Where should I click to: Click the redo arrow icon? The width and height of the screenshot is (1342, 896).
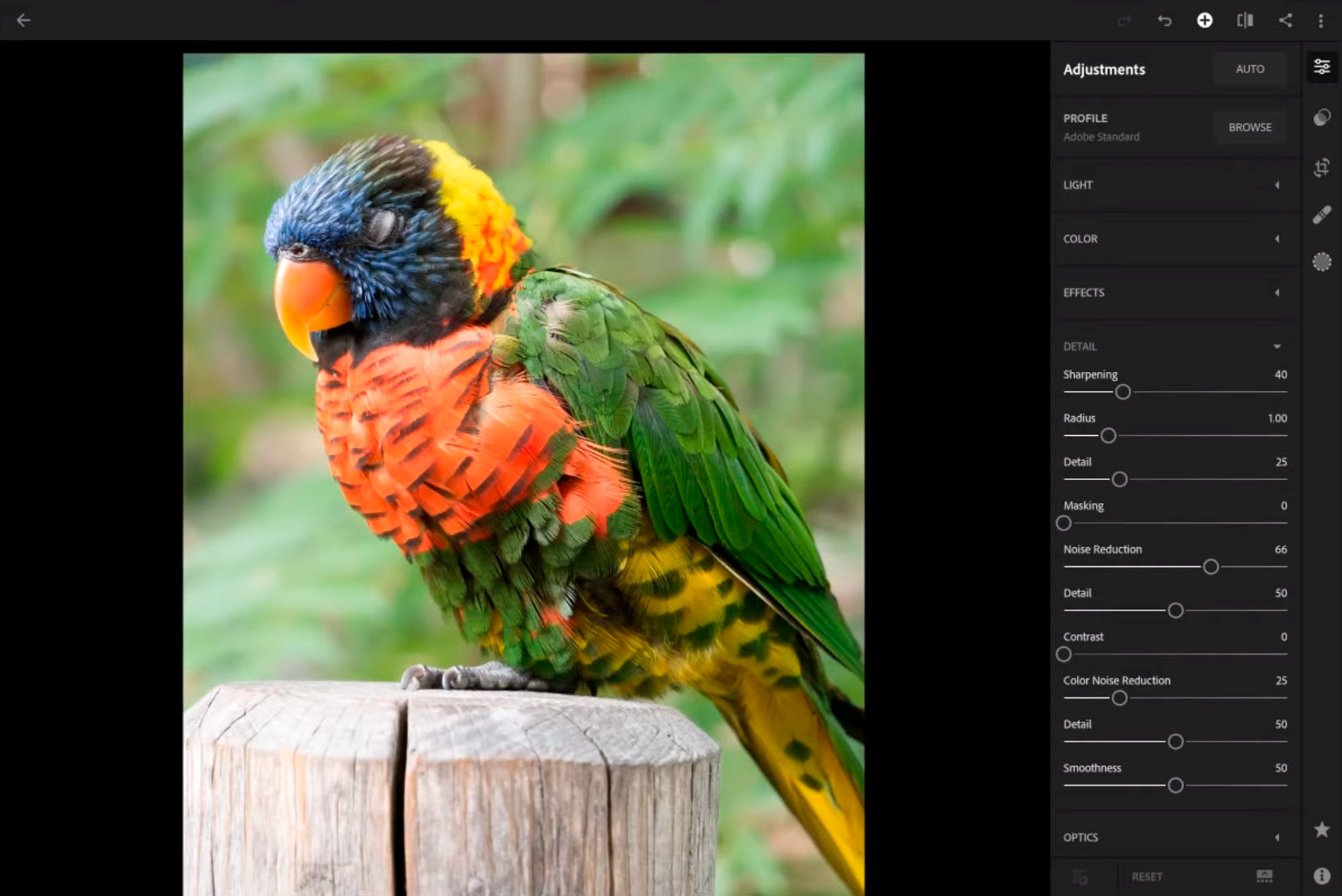click(x=1124, y=21)
